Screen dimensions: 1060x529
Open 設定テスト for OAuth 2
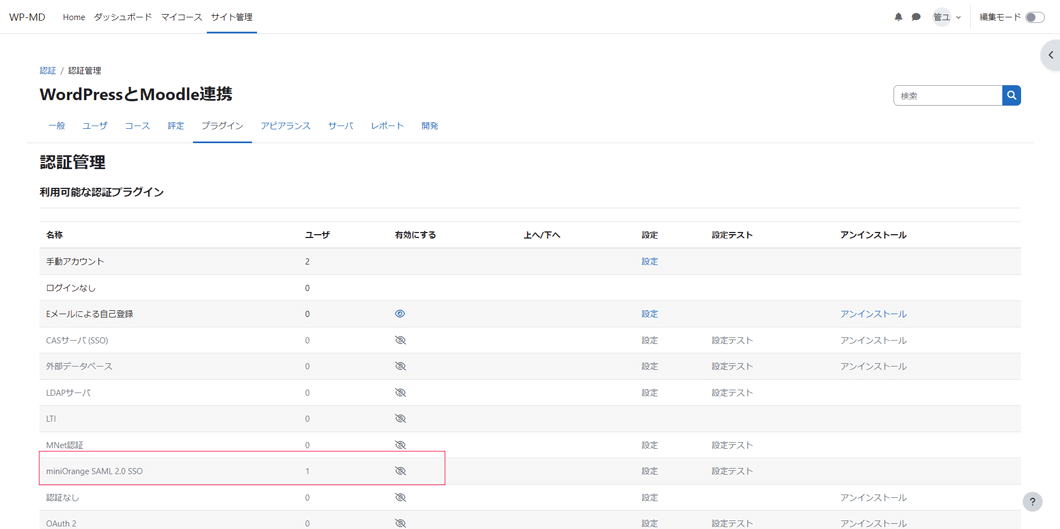[x=732, y=523]
